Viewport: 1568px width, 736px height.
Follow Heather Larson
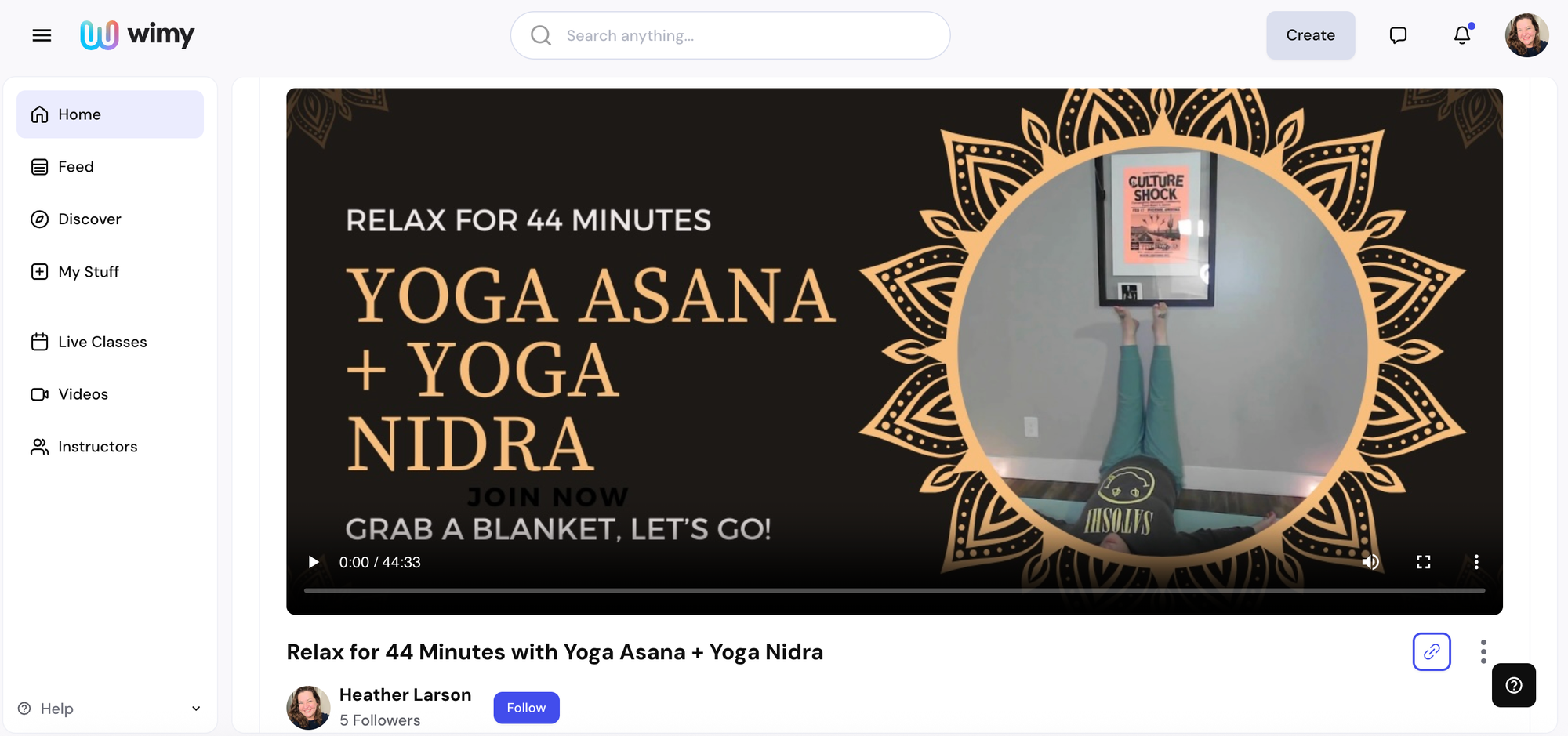pos(526,708)
